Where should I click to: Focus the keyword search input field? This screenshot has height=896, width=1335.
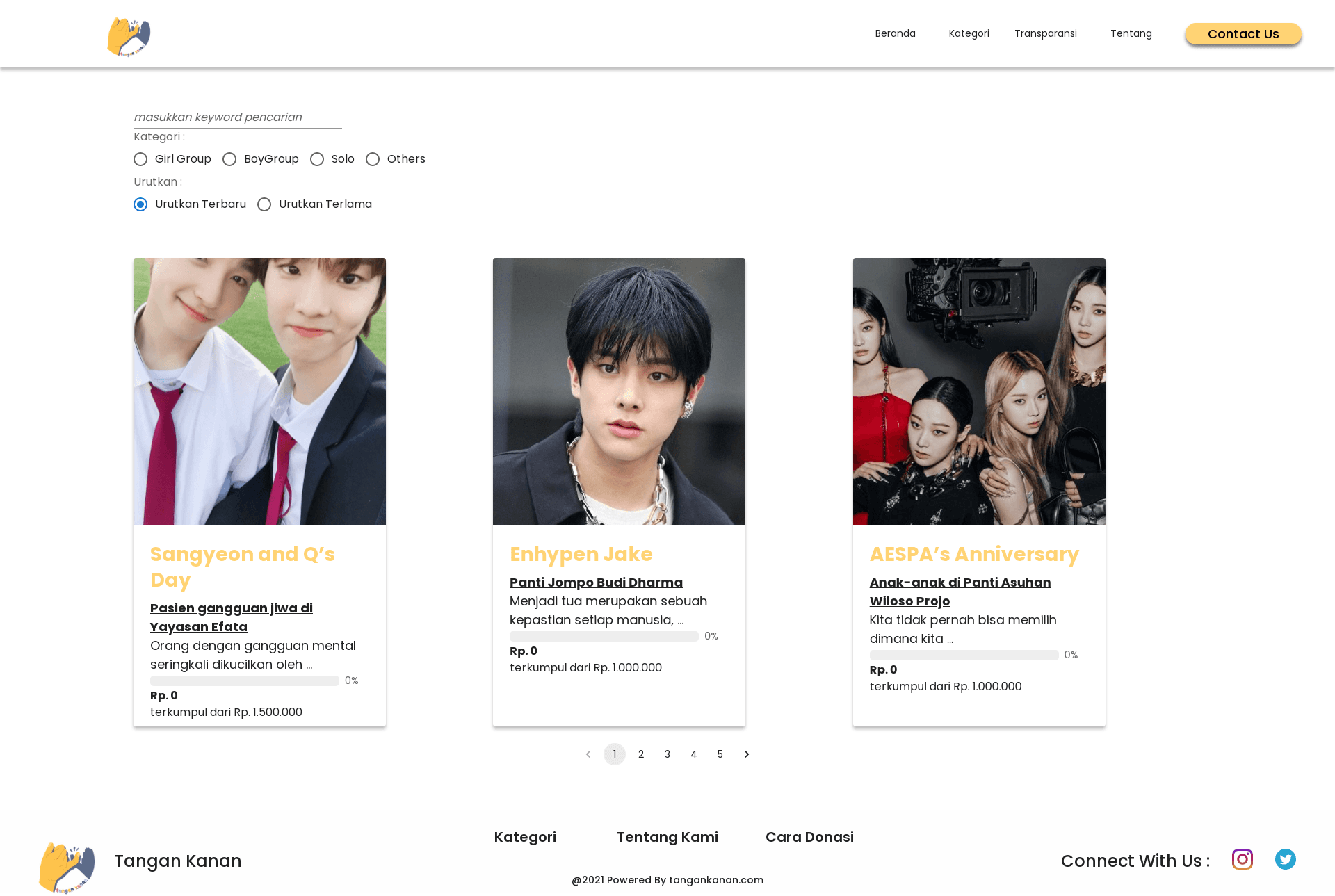(x=238, y=117)
